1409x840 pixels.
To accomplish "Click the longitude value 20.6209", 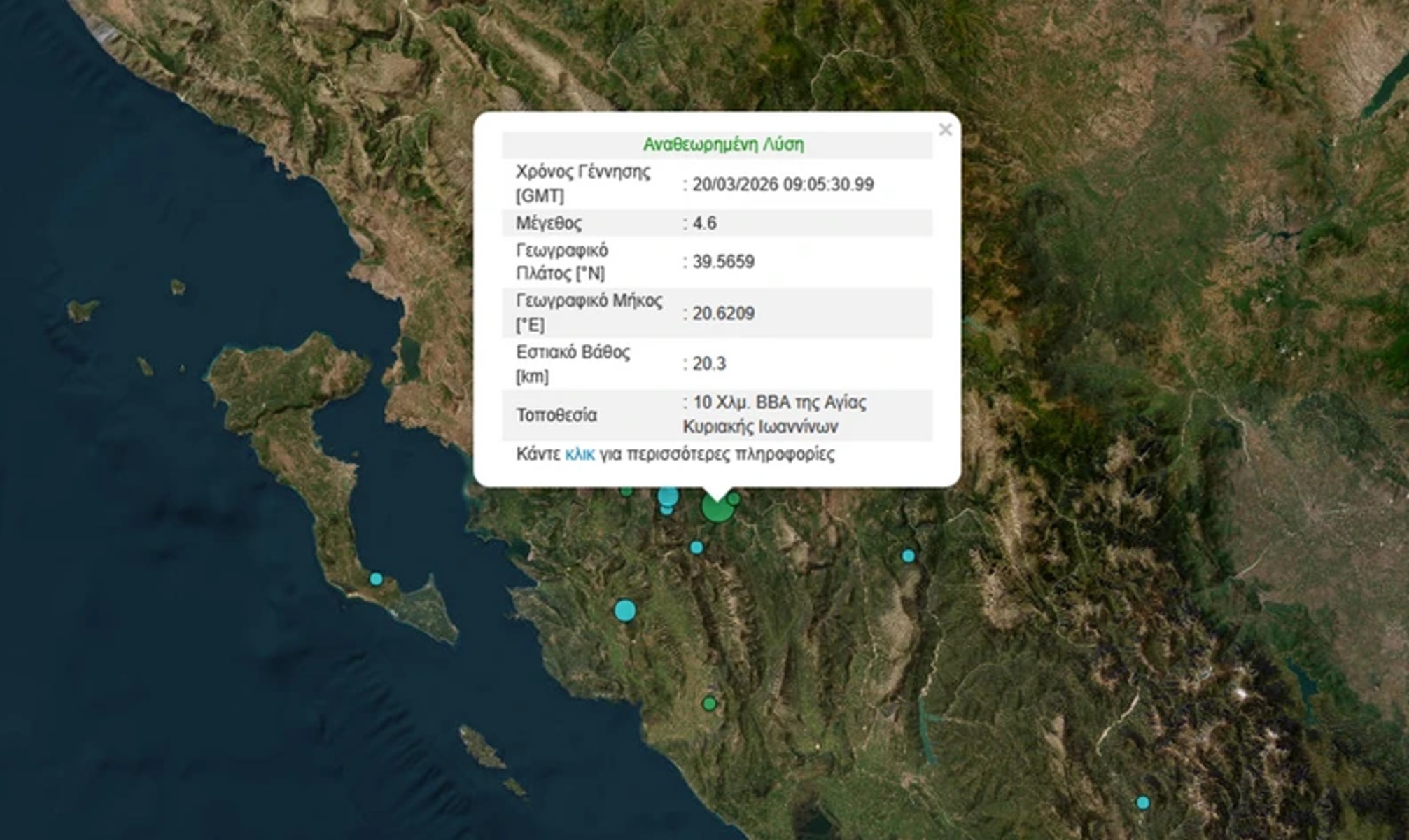I will [x=723, y=313].
